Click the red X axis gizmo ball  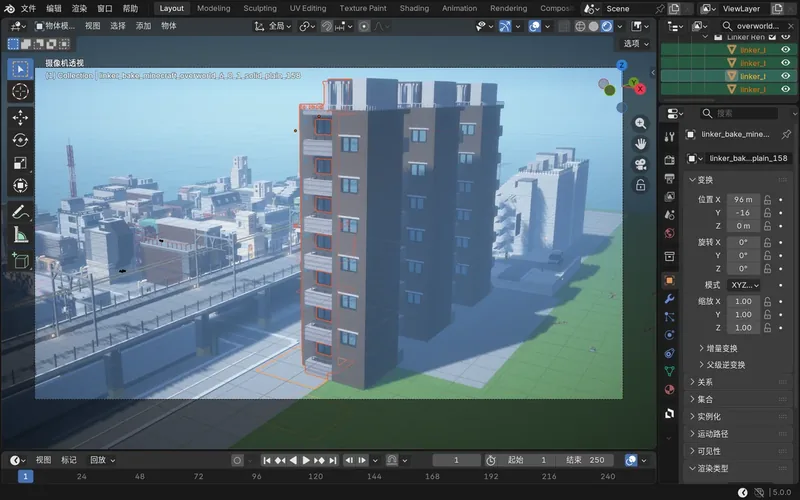click(x=640, y=89)
